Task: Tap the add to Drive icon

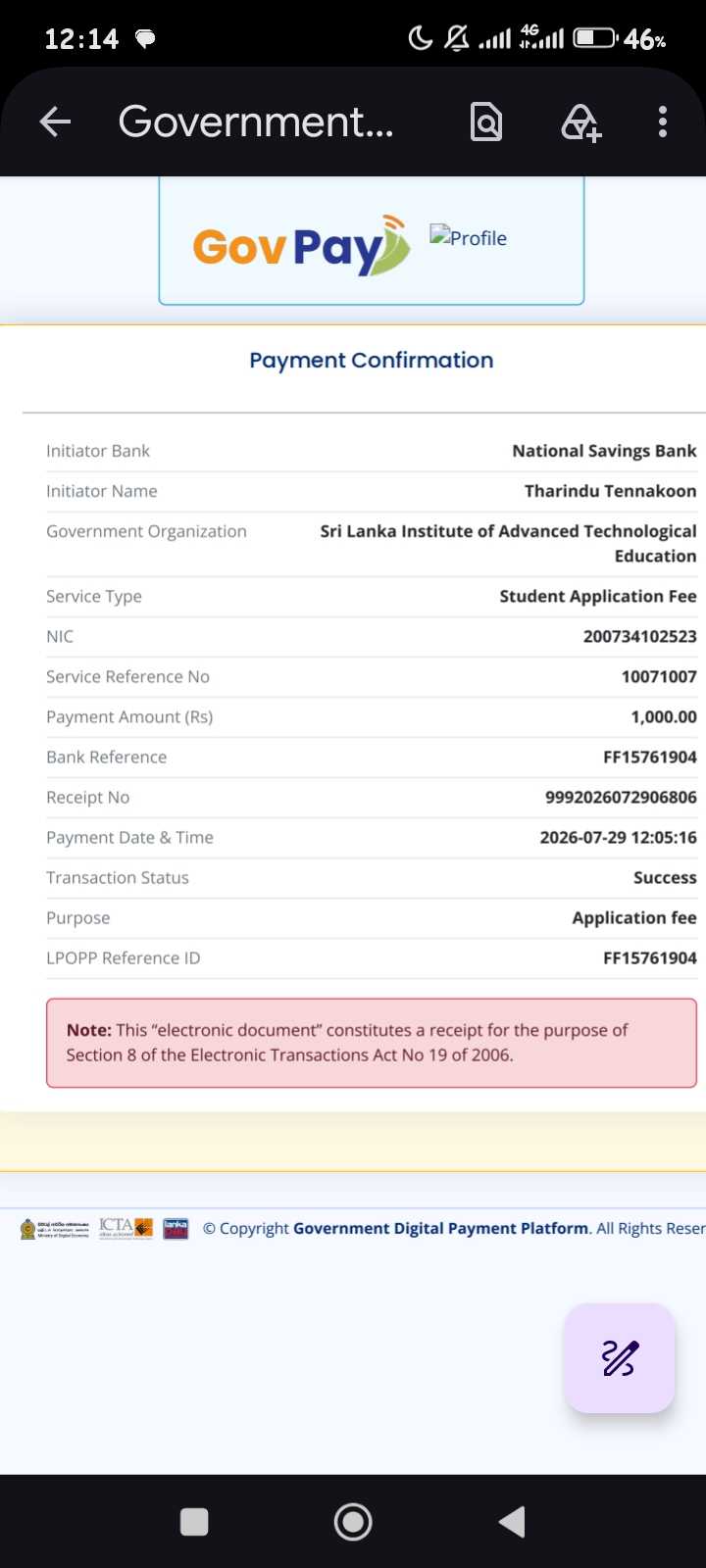Action: click(580, 122)
